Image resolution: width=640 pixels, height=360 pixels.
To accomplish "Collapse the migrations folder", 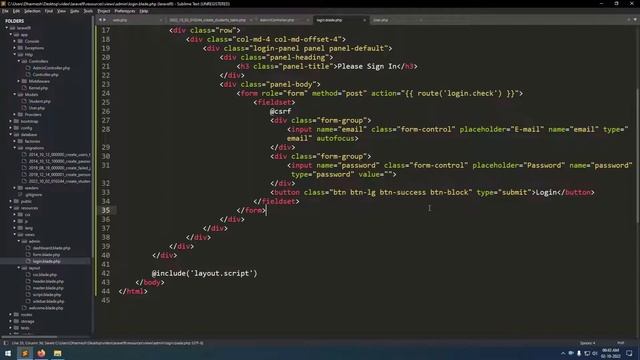I will pyautogui.click(x=15, y=148).
